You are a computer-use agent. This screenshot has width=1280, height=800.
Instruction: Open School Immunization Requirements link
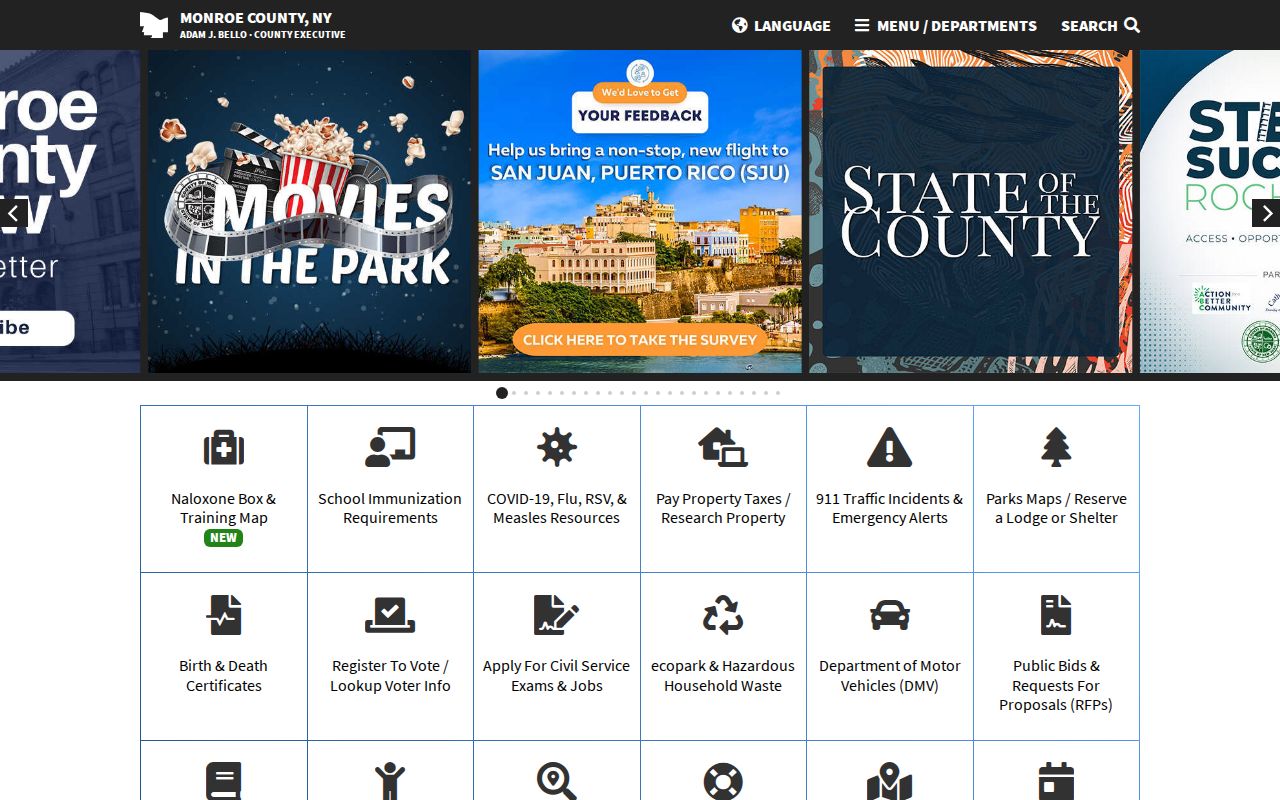390,508
